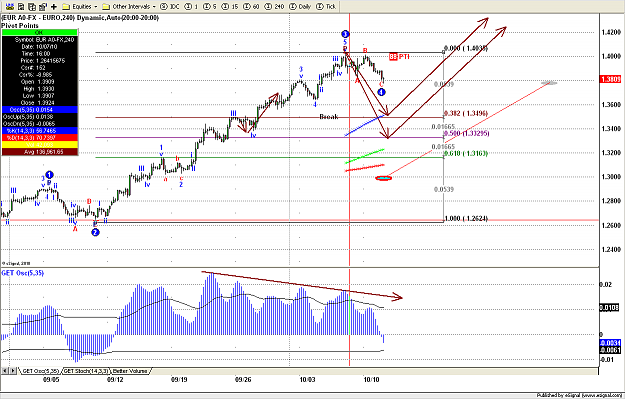
Task: Click the Equities folder icon
Action: click(x=66, y=6)
